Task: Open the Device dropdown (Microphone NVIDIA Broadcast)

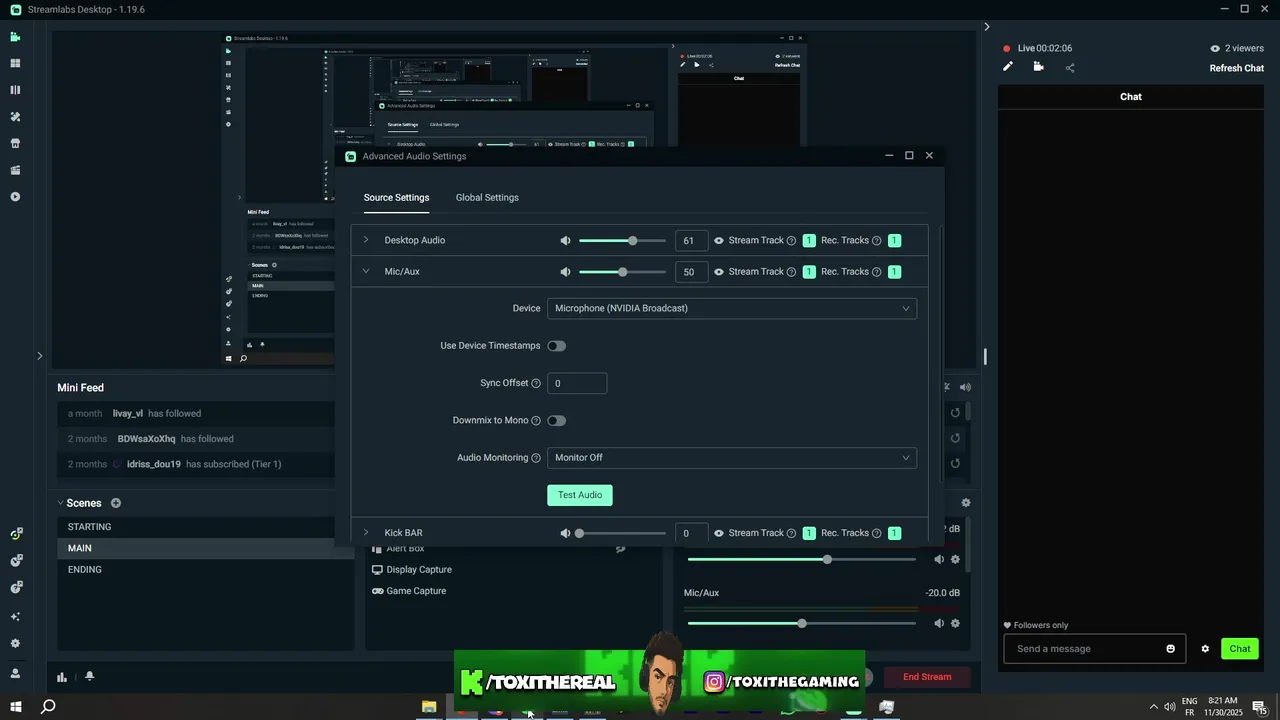Action: coord(732,308)
